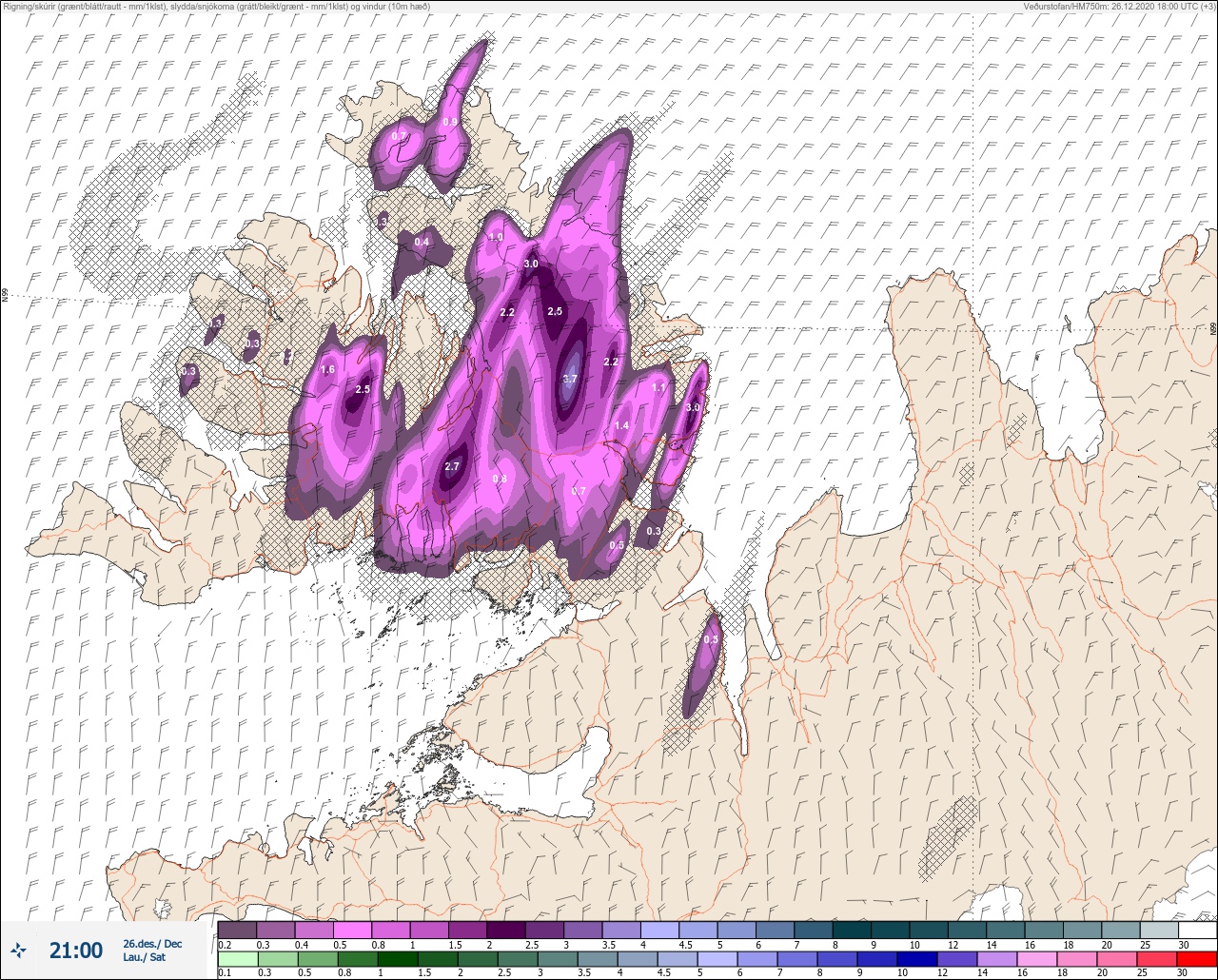Select bottom legend red swatch after 25
The width and height of the screenshot is (1218, 980).
pyautogui.click(x=1197, y=959)
